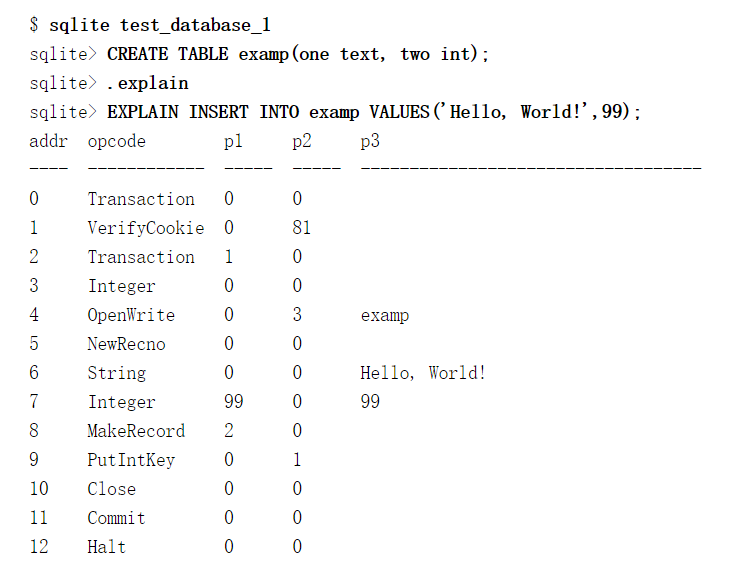Click the 'p3' column header
The image size is (754, 567).
click(x=370, y=141)
